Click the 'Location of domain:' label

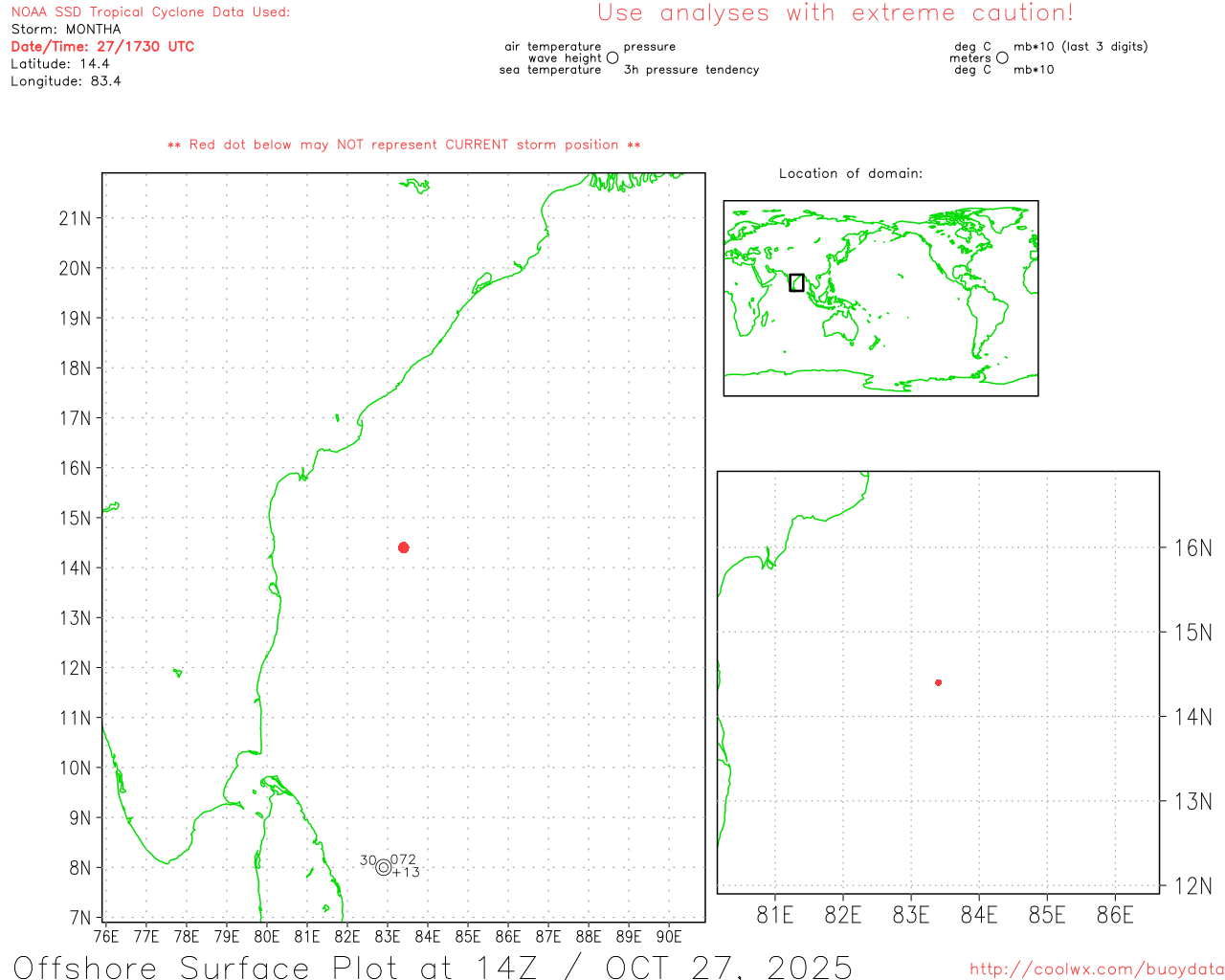[x=850, y=173]
